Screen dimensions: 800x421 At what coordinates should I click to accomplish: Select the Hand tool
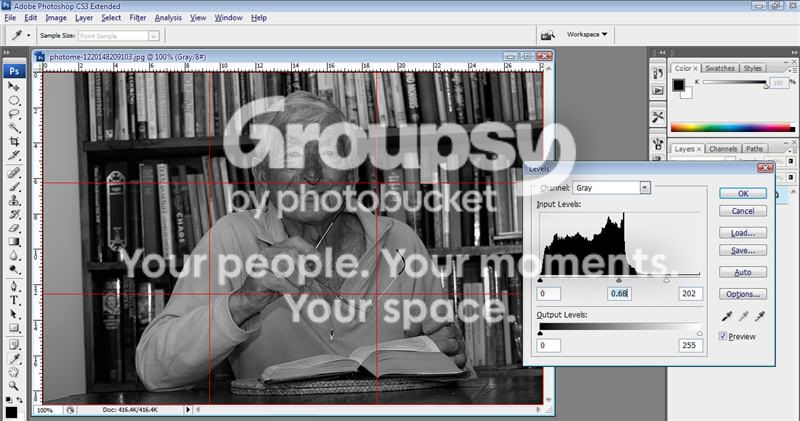14,372
